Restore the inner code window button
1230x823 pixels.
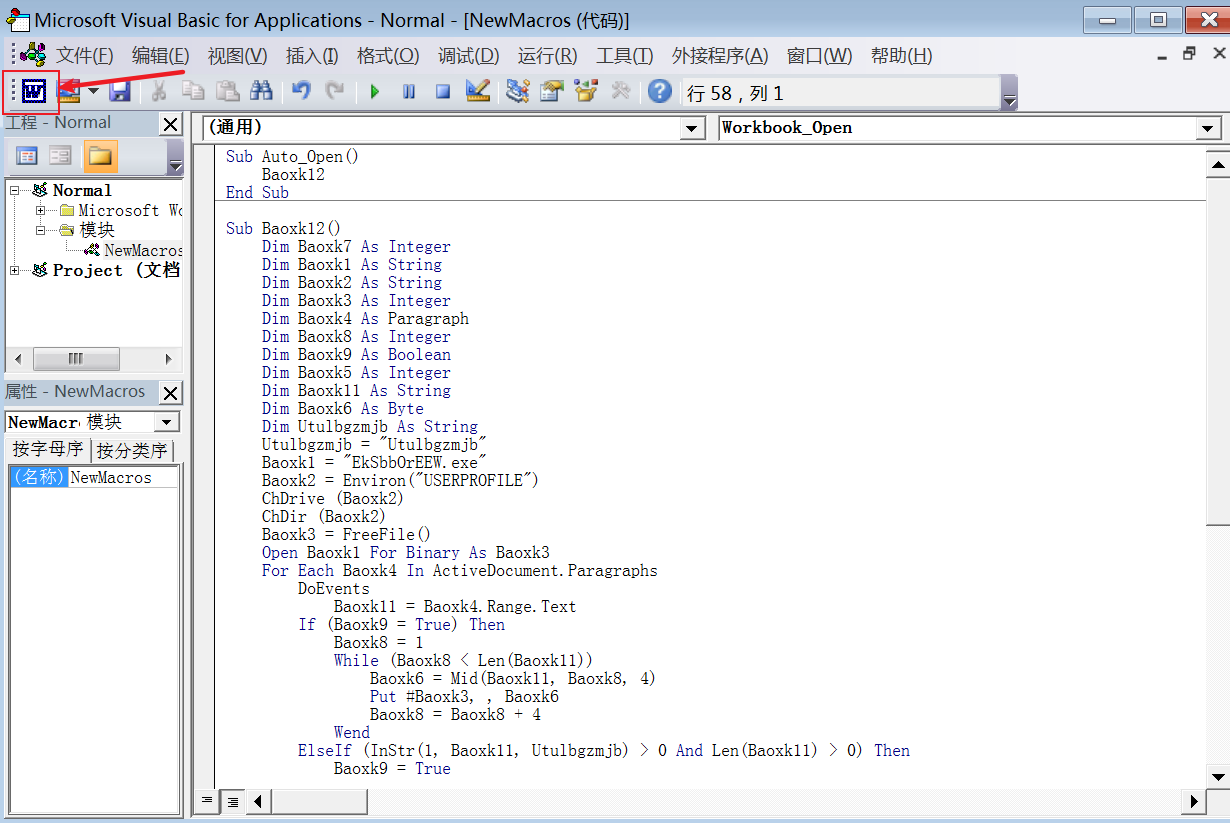point(1188,55)
